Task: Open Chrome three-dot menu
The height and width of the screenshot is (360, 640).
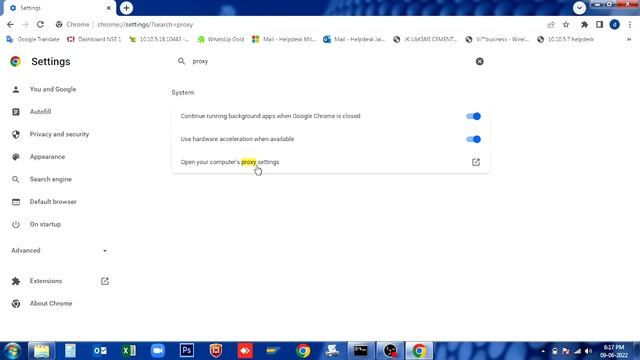Action: pyautogui.click(x=630, y=24)
